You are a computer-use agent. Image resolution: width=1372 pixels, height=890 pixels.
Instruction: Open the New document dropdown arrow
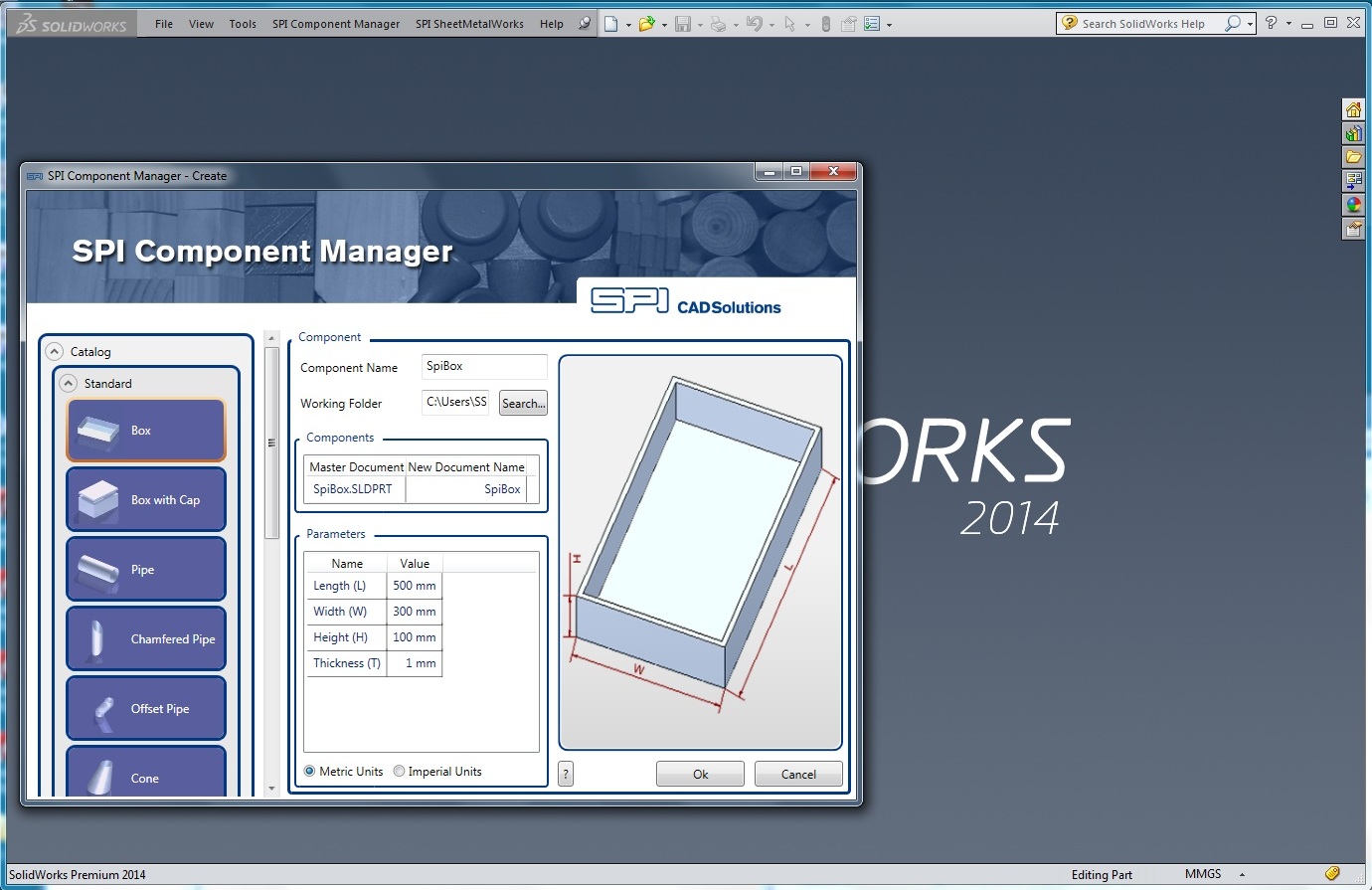point(628,25)
